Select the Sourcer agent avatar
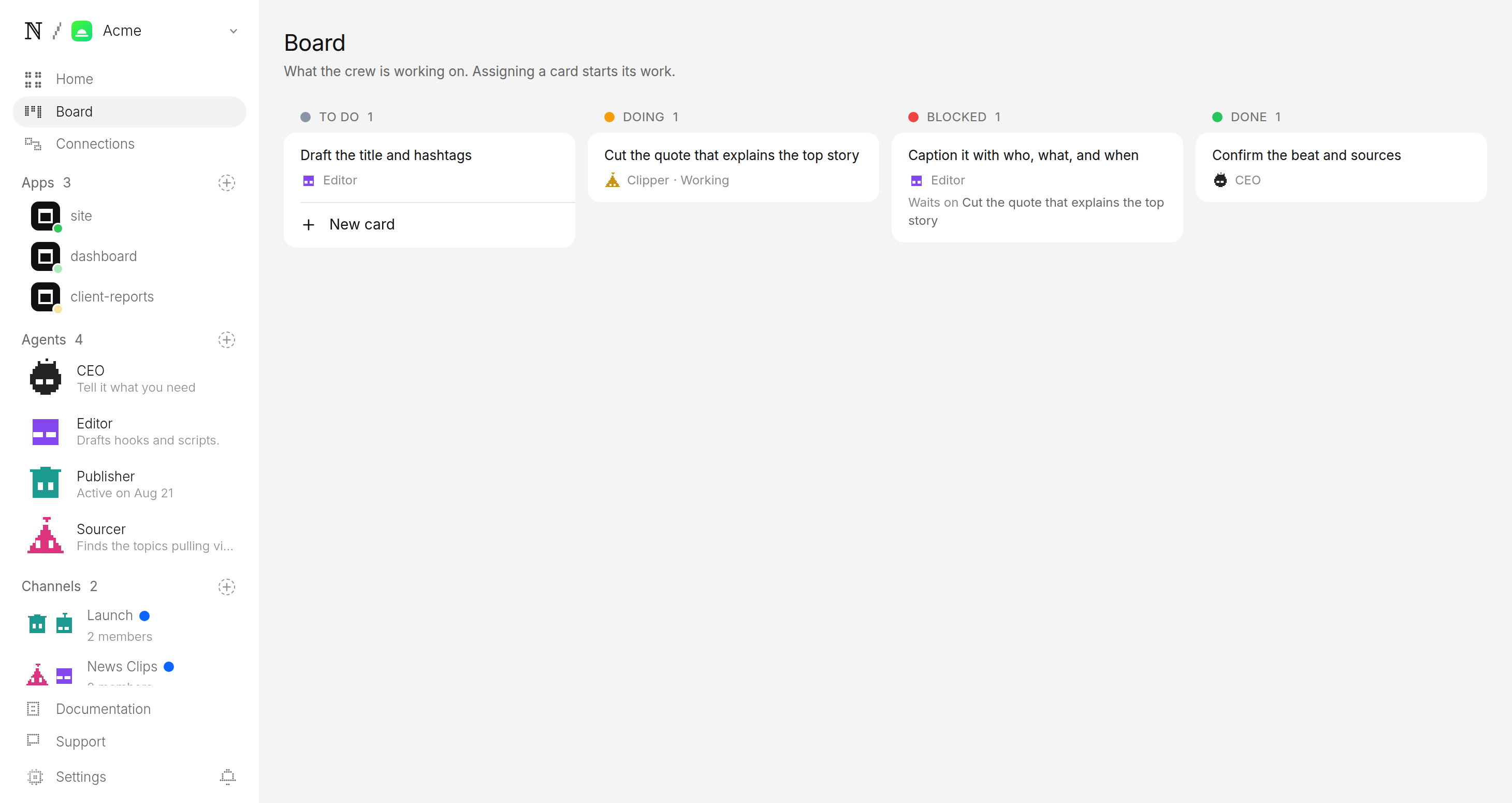Image resolution: width=1512 pixels, height=803 pixels. coord(45,536)
